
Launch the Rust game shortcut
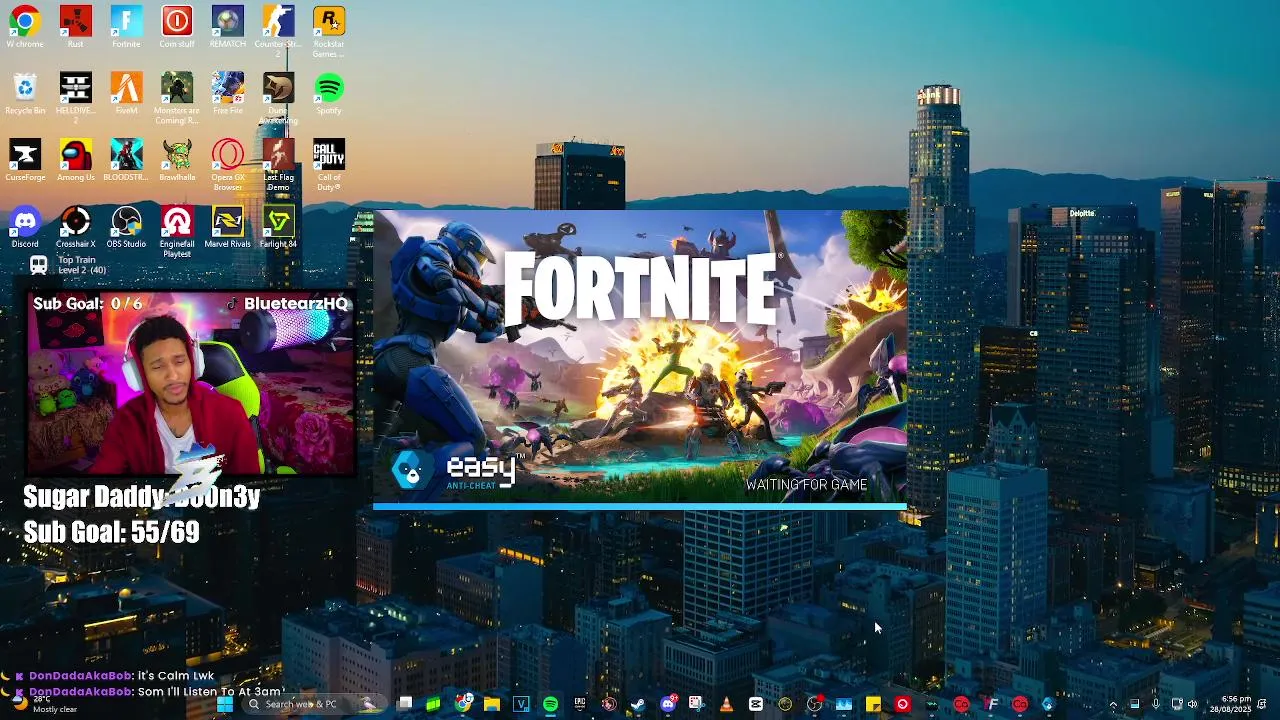point(76,28)
